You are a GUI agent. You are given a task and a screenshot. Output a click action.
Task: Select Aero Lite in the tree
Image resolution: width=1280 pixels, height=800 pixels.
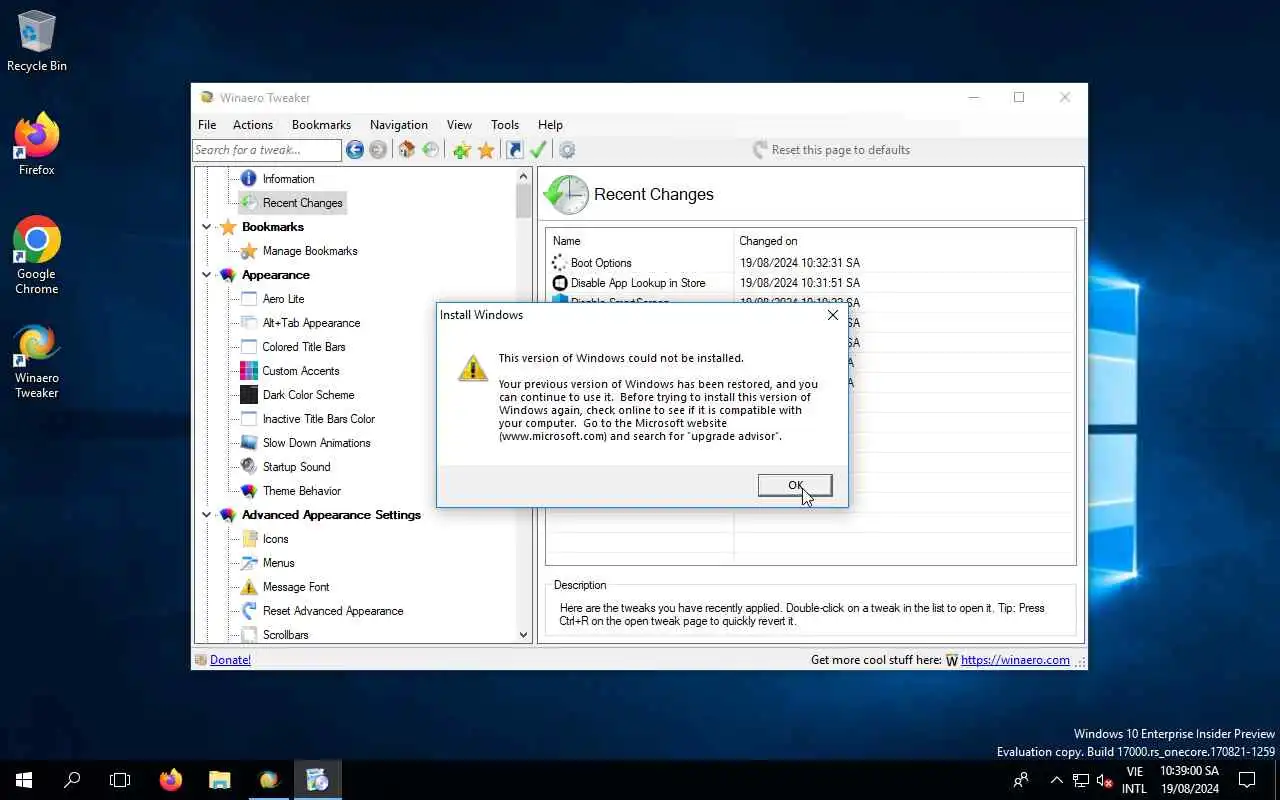tap(283, 299)
